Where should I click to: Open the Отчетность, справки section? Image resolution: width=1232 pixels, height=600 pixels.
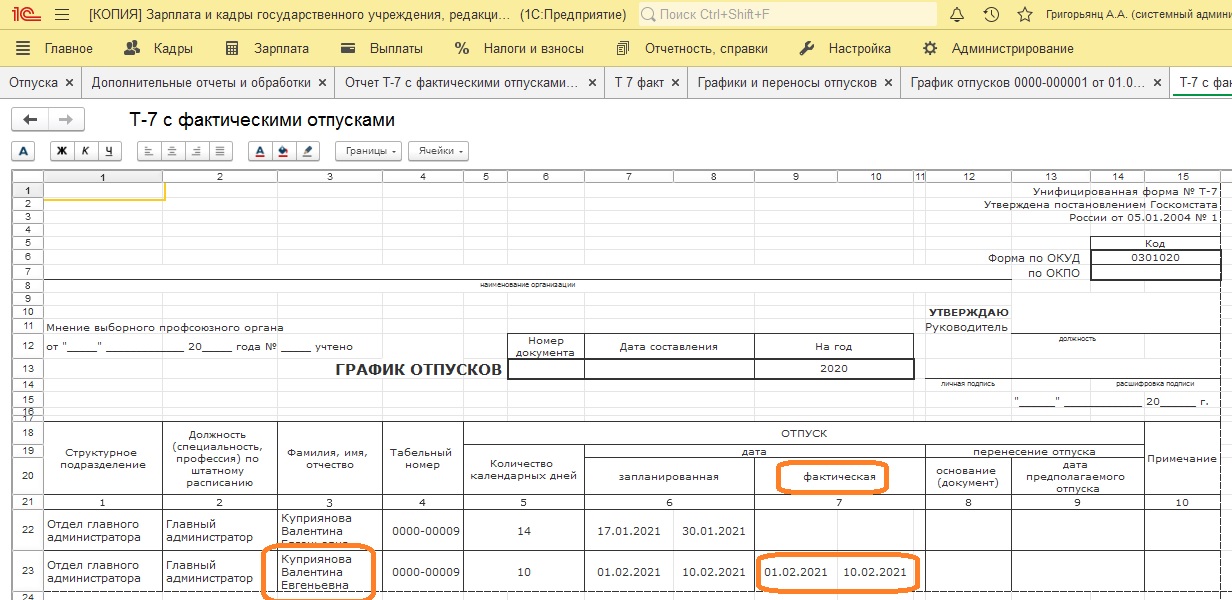tap(692, 48)
